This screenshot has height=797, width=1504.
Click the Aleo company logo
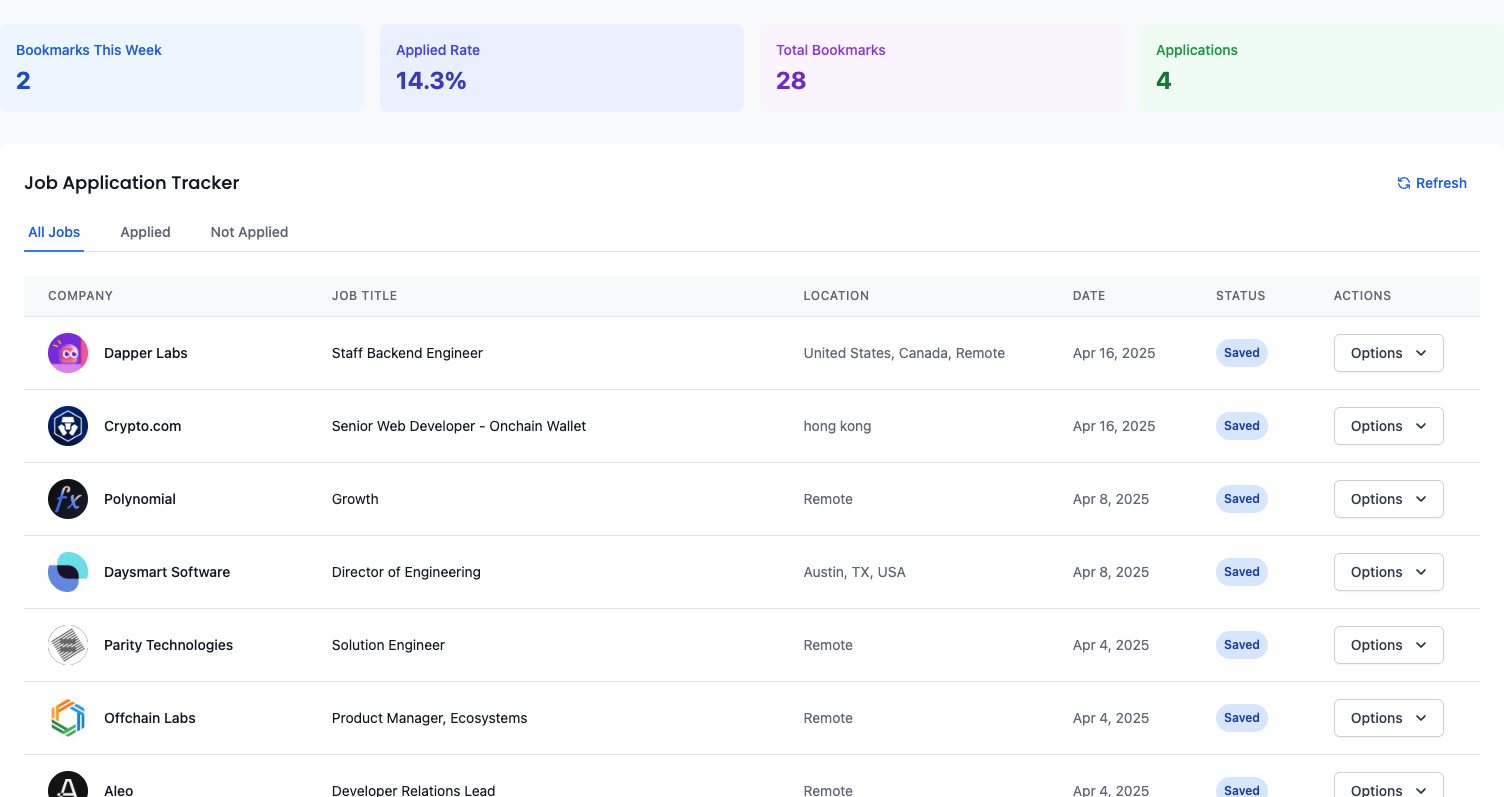67,785
